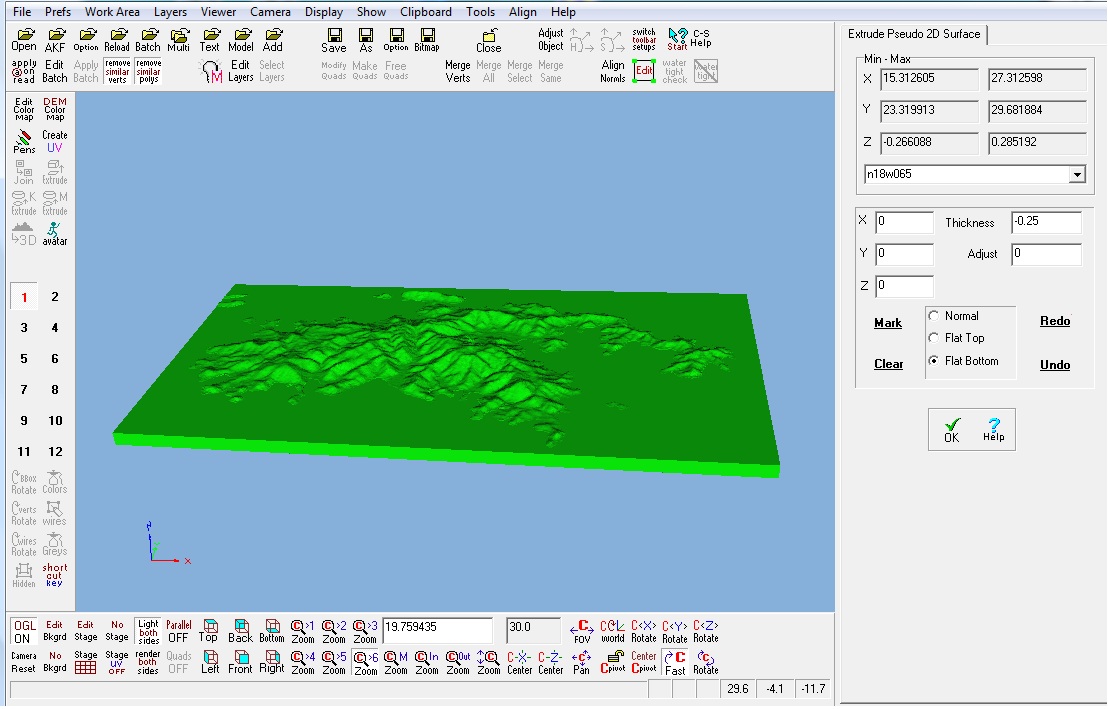Viewport: 1108px width, 709px height.
Task: Select the Pens tool
Action: [24, 141]
